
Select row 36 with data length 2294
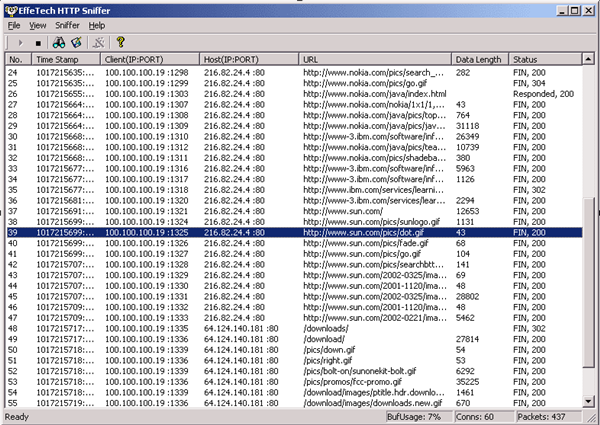295,200
